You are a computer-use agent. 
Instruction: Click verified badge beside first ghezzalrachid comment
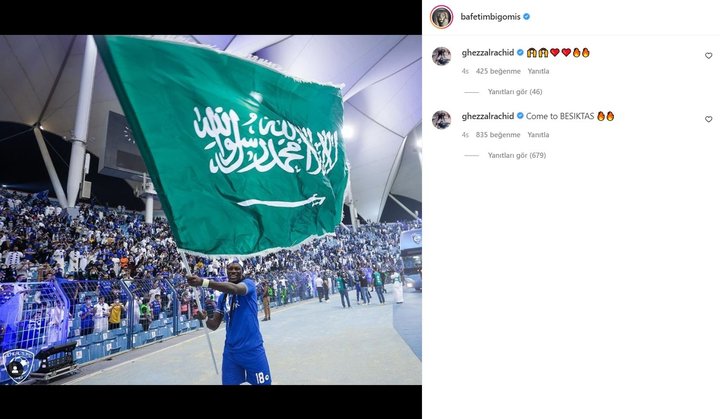tap(520, 52)
